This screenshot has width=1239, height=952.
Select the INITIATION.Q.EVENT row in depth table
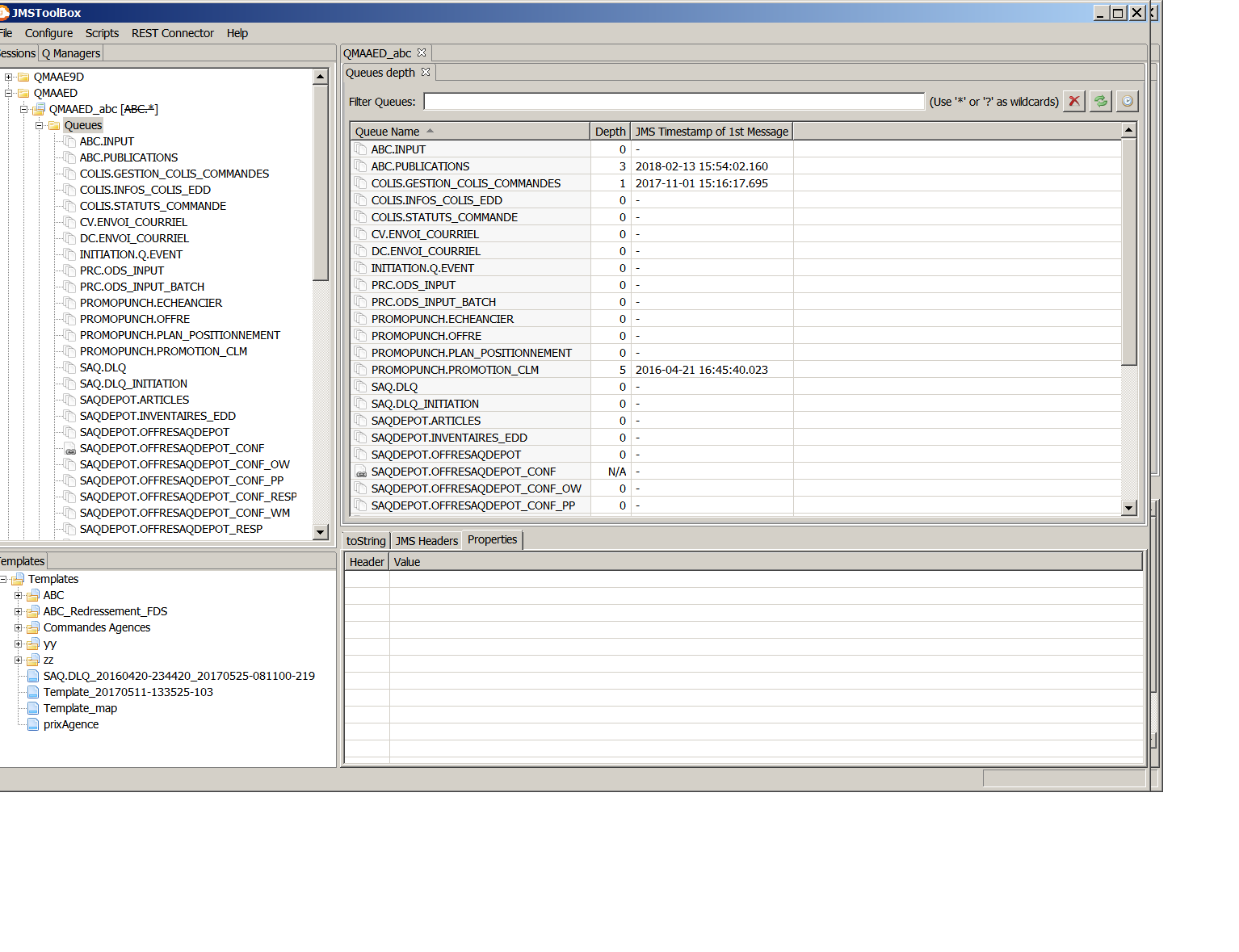(x=736, y=268)
